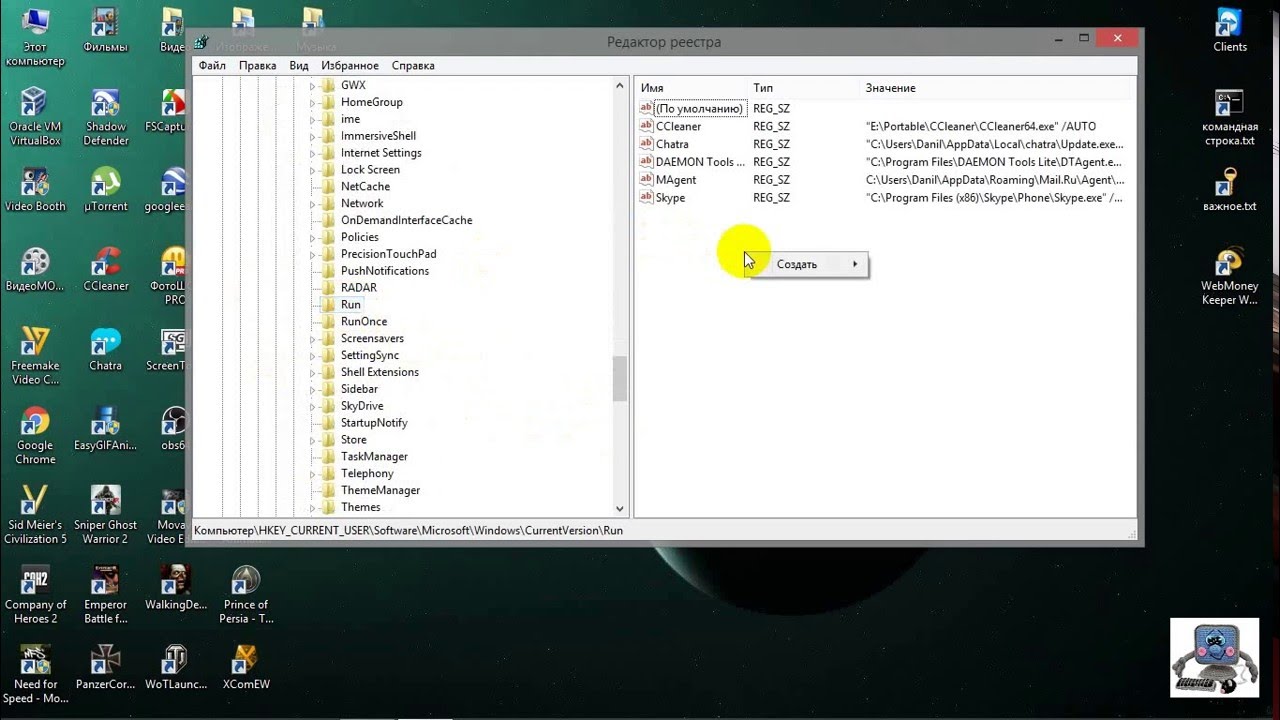
Task: Expand the GWX key
Action: 312,85
